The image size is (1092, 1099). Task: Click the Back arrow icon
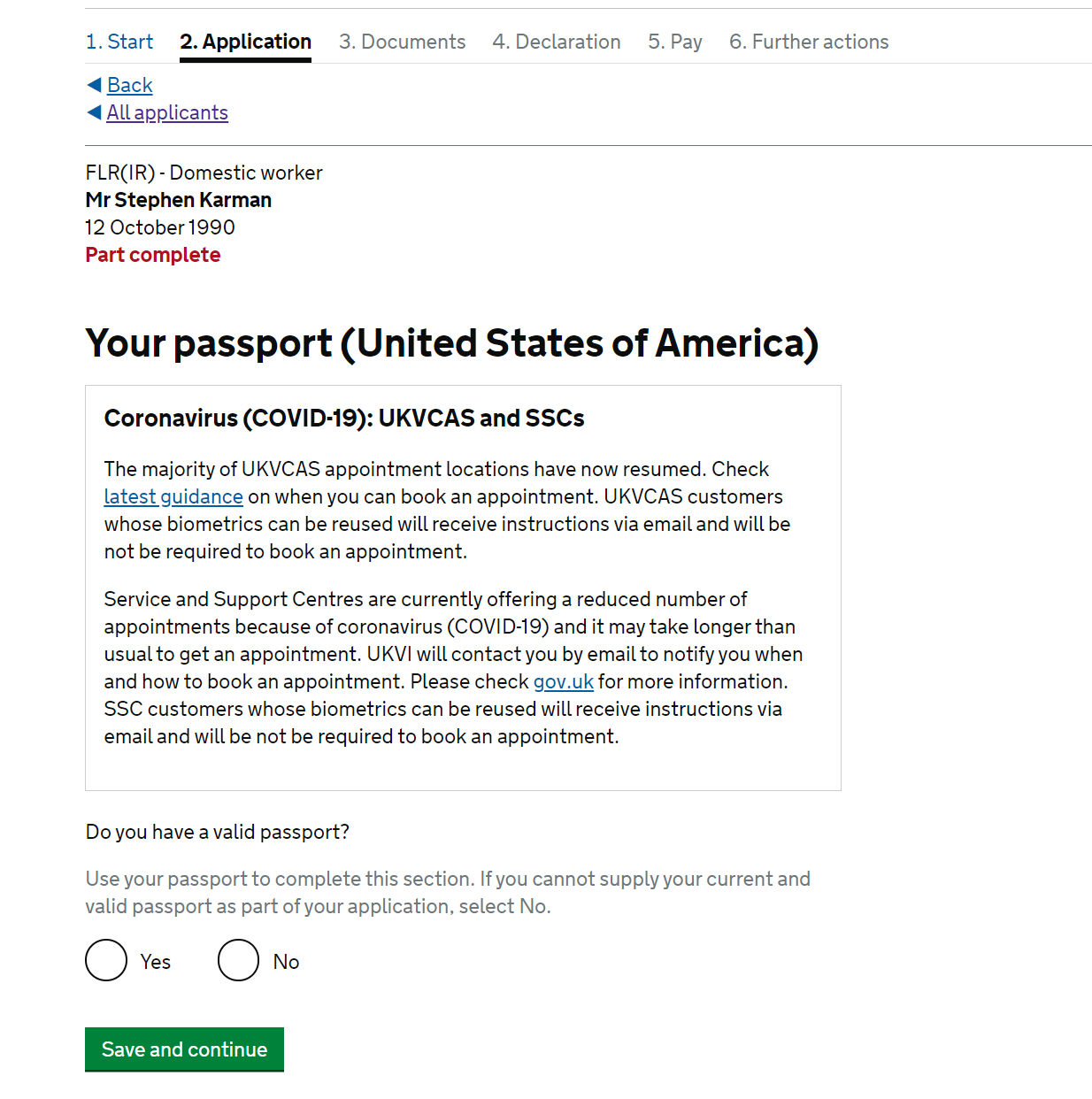click(95, 85)
